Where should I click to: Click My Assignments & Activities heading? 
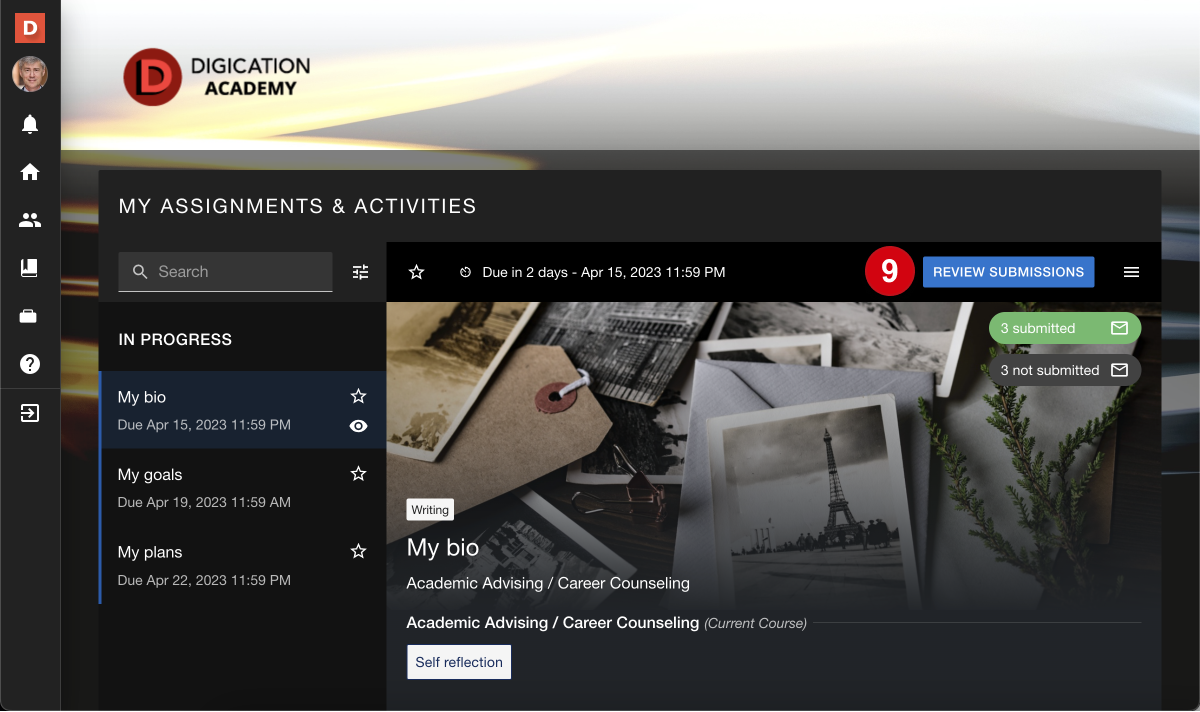click(298, 207)
